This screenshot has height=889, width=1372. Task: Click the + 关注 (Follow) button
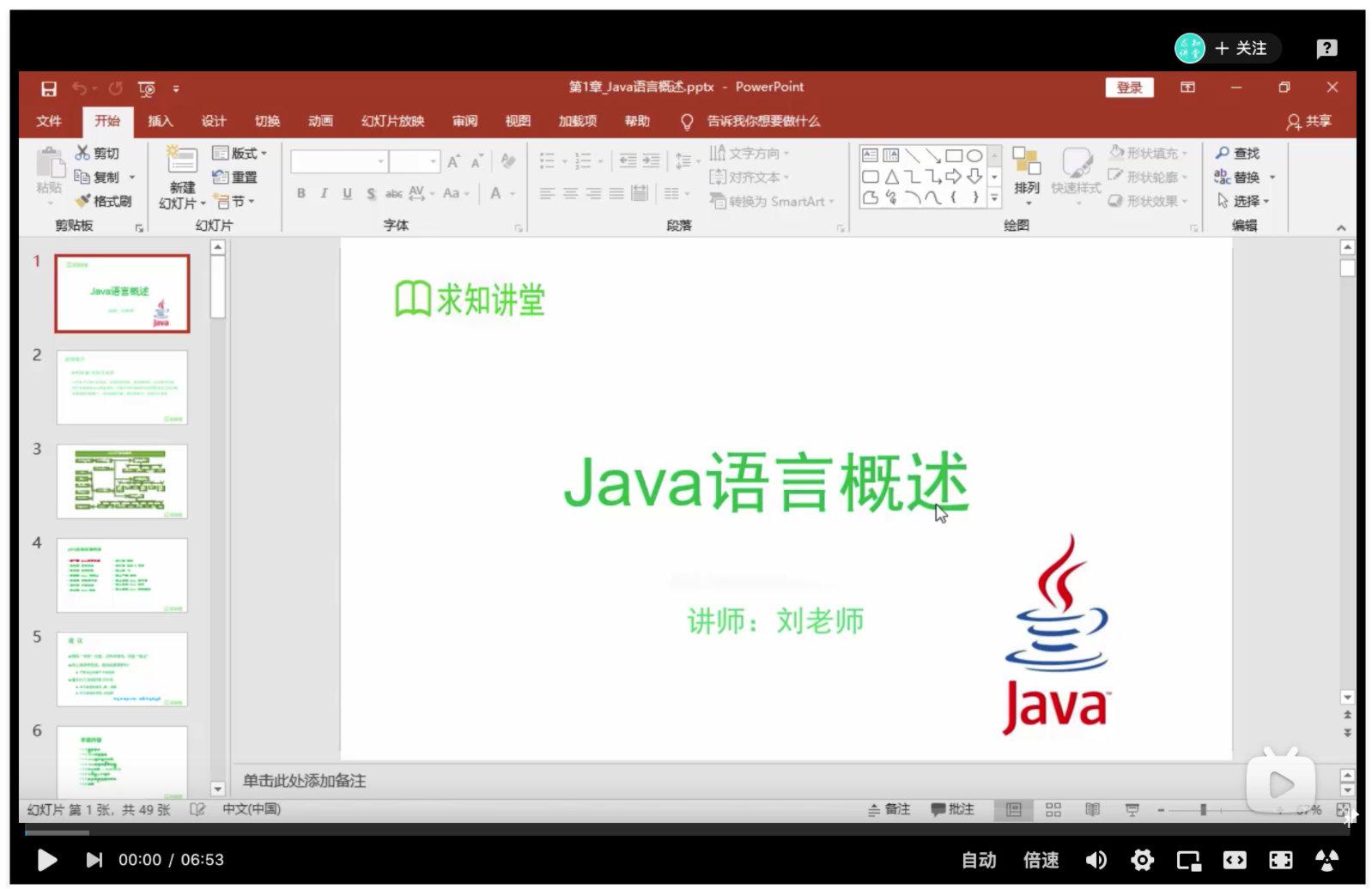click(1241, 48)
